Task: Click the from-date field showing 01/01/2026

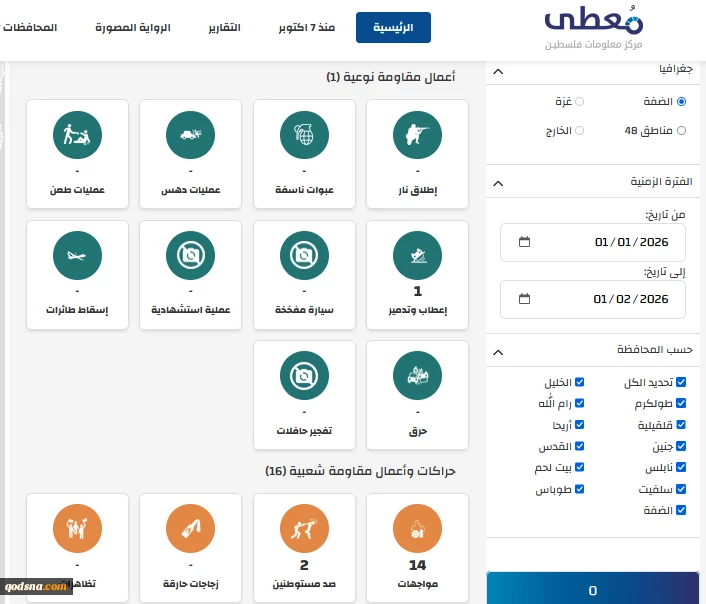Action: point(593,242)
